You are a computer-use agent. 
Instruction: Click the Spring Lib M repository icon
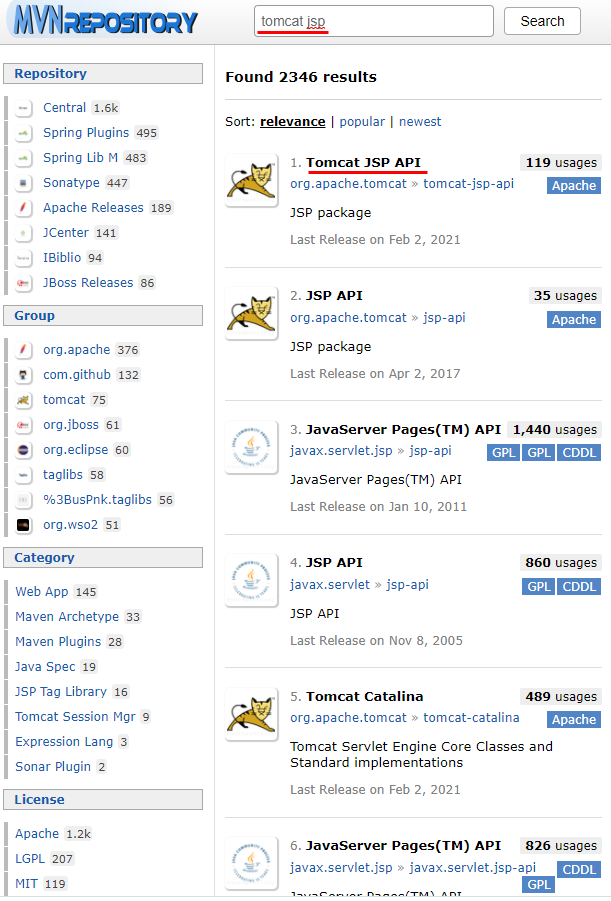pyautogui.click(x=23, y=158)
